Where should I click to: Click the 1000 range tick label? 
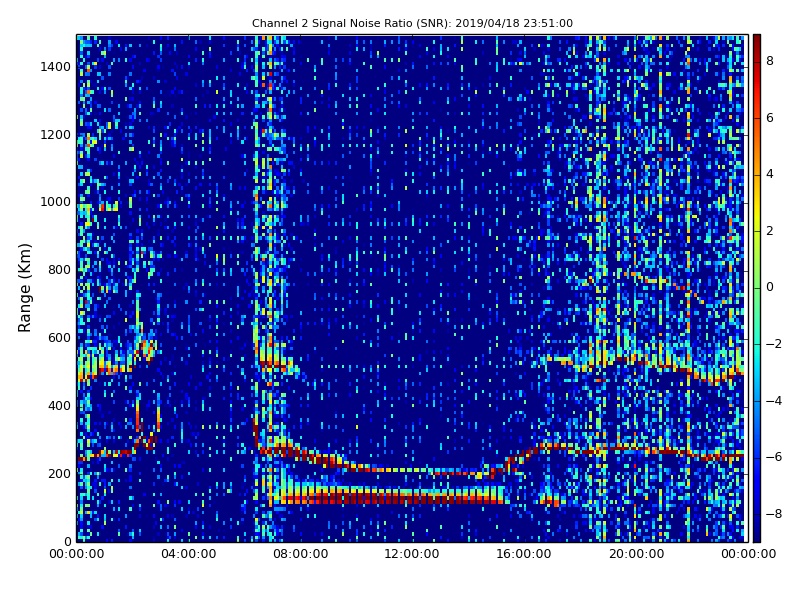pyautogui.click(x=56, y=202)
